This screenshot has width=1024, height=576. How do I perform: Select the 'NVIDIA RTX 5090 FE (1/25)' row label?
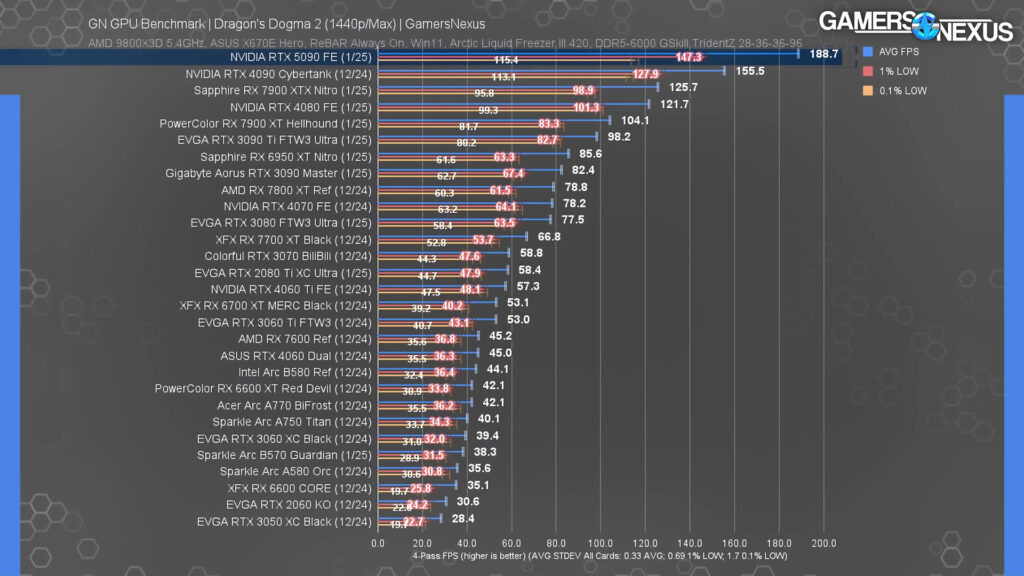click(300, 57)
